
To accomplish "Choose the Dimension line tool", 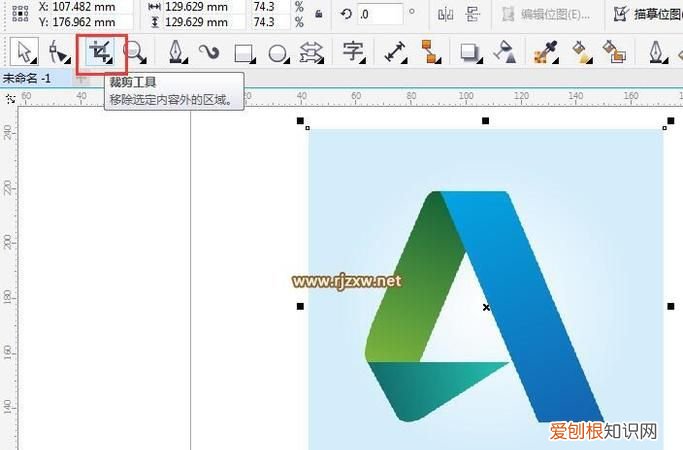I will click(396, 52).
